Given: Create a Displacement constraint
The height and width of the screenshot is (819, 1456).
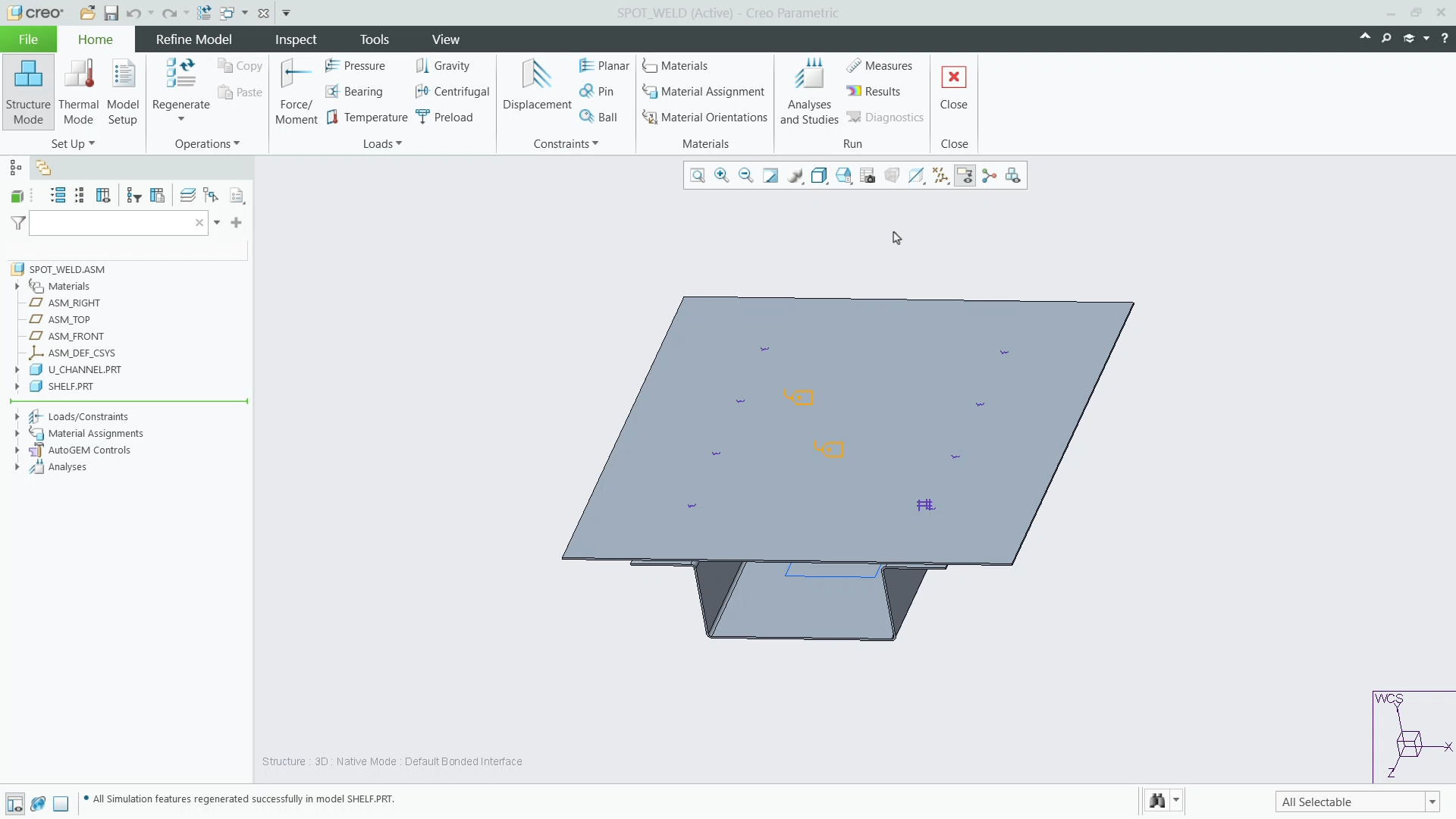Looking at the screenshot, I should pos(537,85).
